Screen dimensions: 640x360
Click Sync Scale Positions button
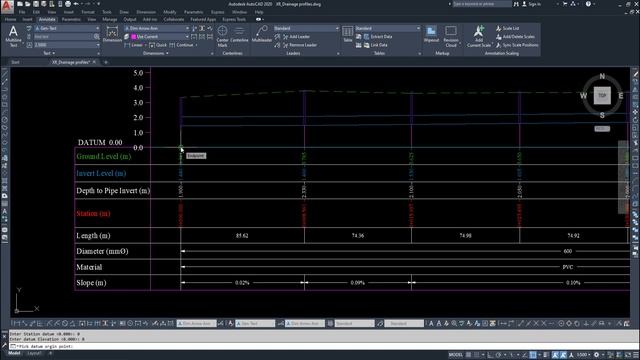pos(517,45)
